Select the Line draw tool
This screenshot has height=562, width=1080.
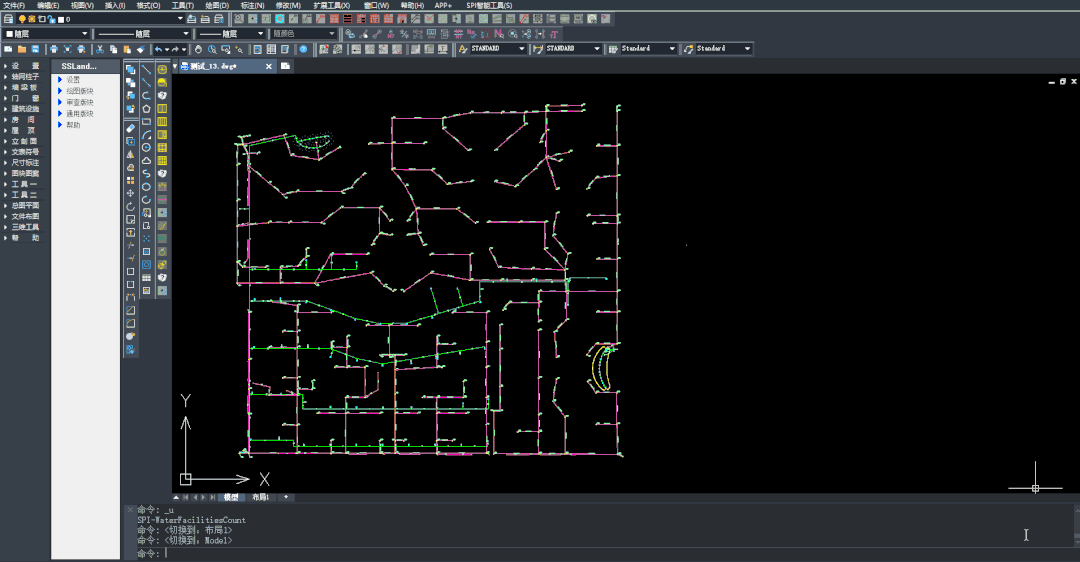click(x=146, y=70)
